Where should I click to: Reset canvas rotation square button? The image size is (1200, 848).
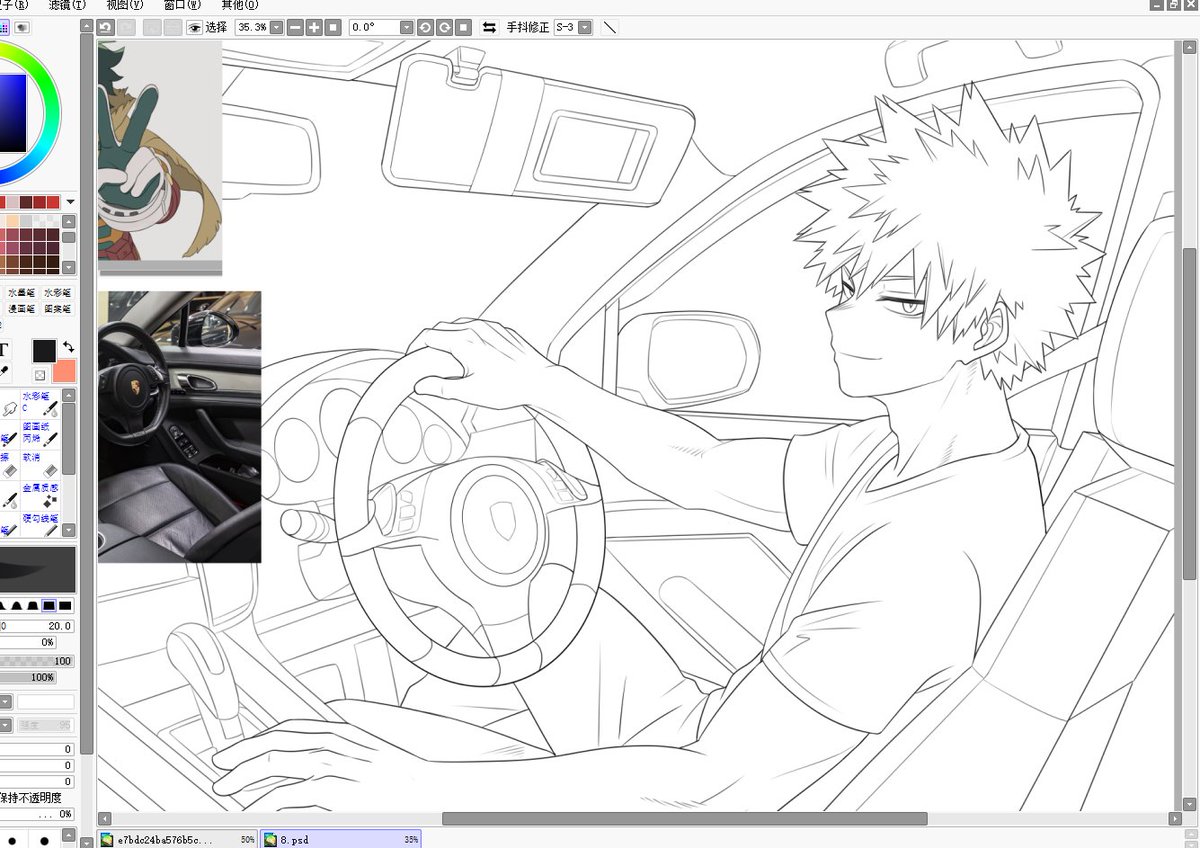(x=463, y=27)
